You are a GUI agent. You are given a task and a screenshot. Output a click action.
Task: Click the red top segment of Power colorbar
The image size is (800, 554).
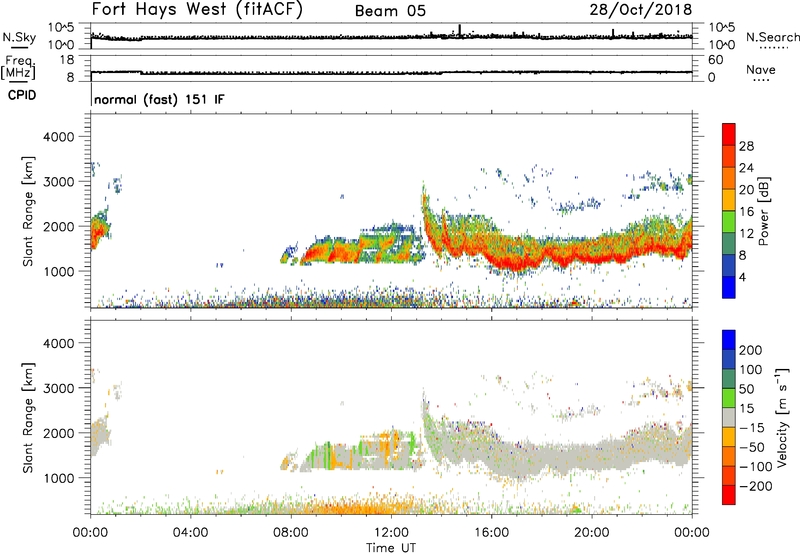(729, 134)
